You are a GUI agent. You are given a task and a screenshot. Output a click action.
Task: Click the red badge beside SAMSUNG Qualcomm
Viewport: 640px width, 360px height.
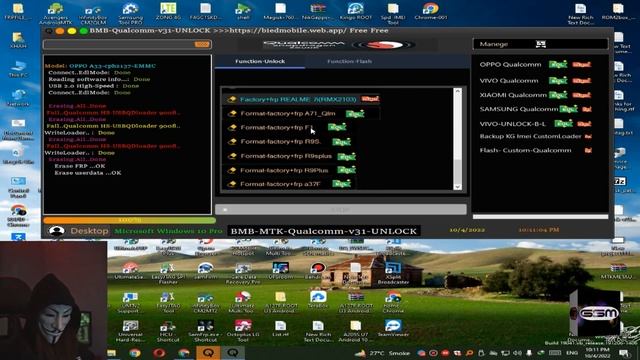(587, 109)
